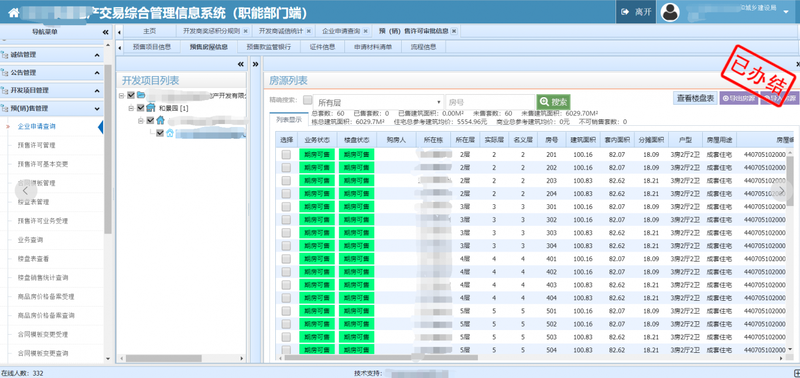Image resolution: width=800 pixels, height=378 pixels.
Task: Click the green 搜索 button
Action: (554, 102)
